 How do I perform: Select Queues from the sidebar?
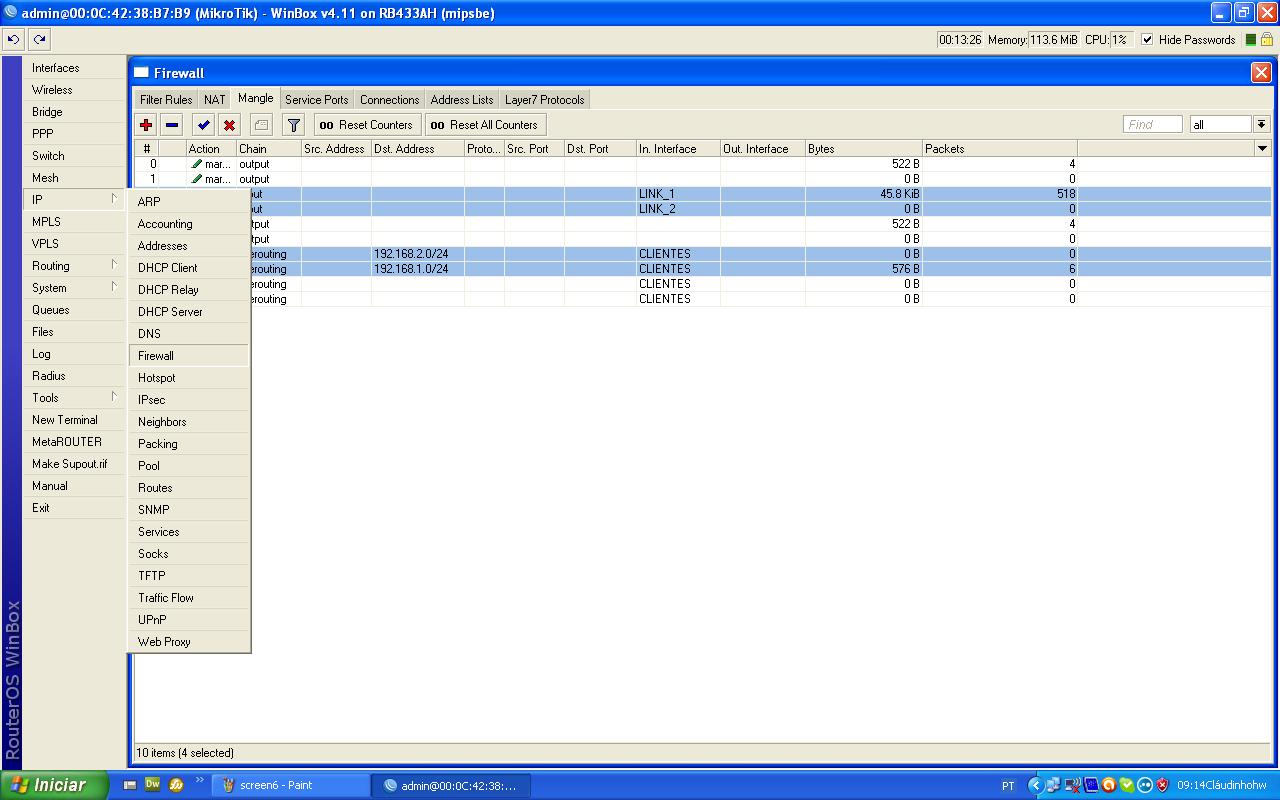click(73, 309)
